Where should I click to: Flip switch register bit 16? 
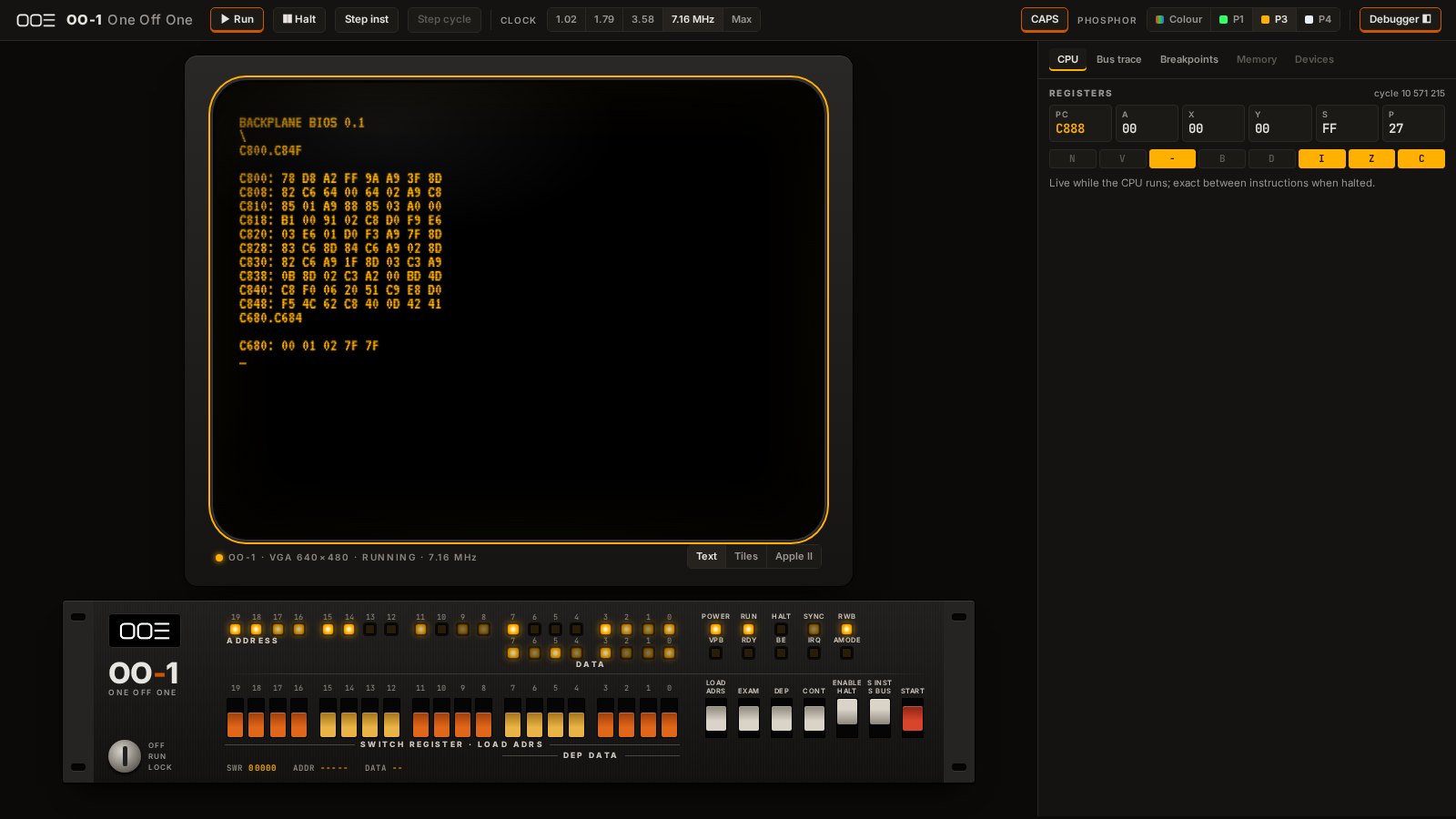click(x=298, y=718)
